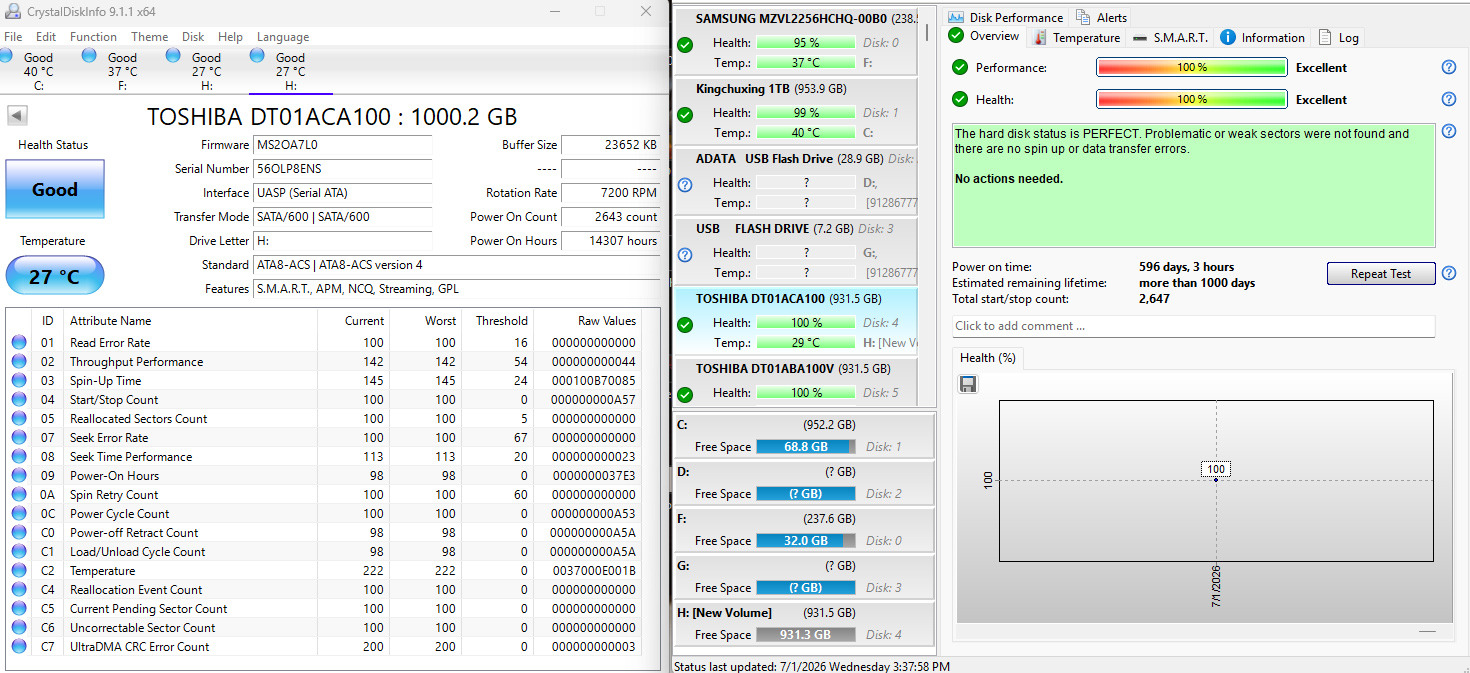Click the C: free space 68.8 GB bar

(x=806, y=447)
